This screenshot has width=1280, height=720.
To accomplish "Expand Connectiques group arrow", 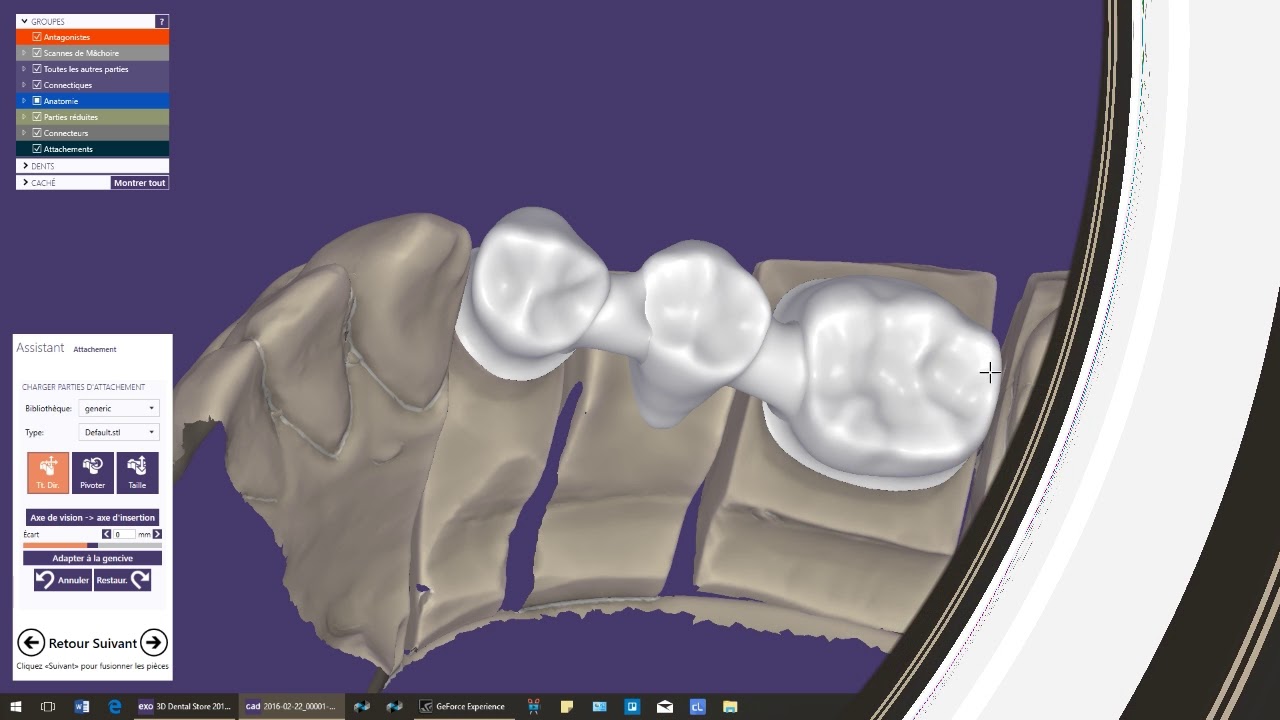I will 24,85.
